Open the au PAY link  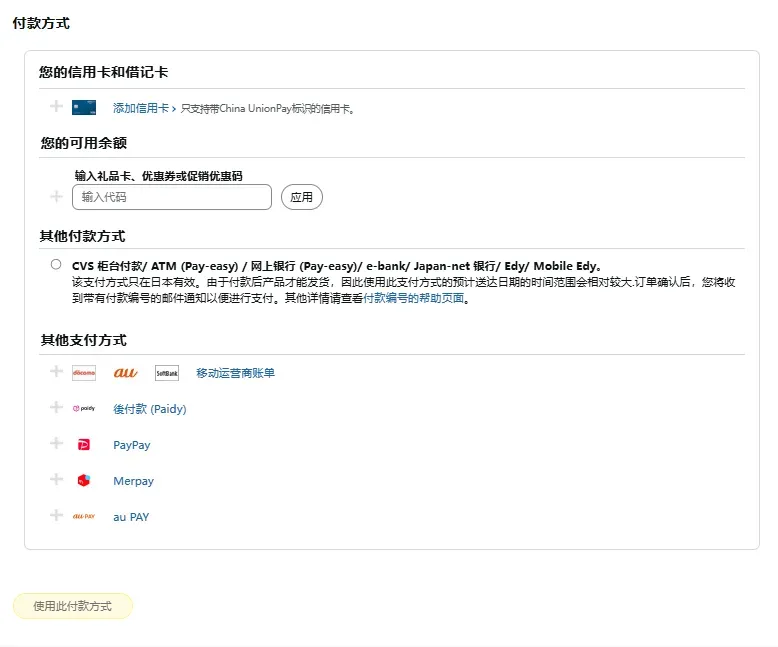click(131, 517)
